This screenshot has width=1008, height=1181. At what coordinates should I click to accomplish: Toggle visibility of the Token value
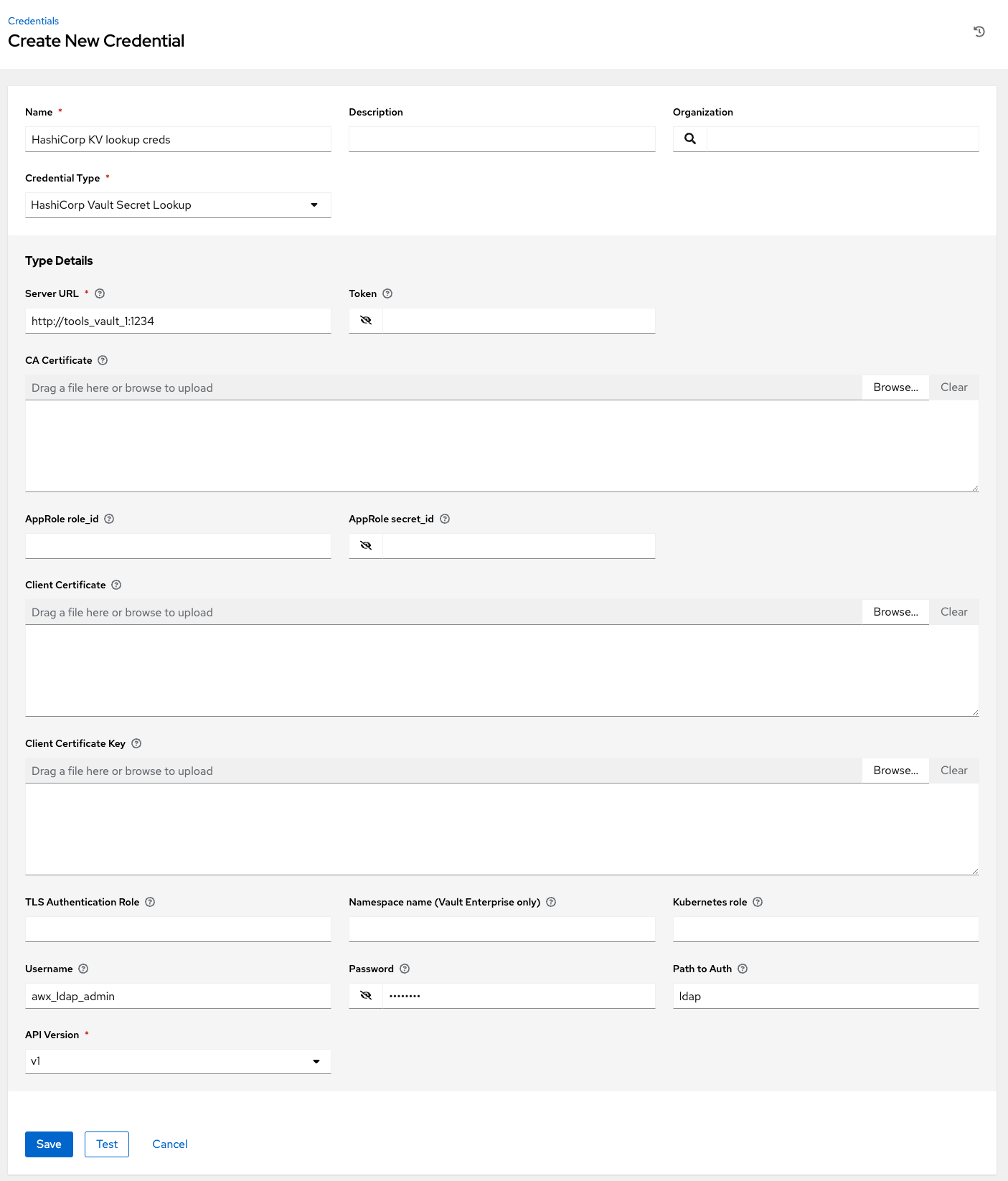coord(366,321)
